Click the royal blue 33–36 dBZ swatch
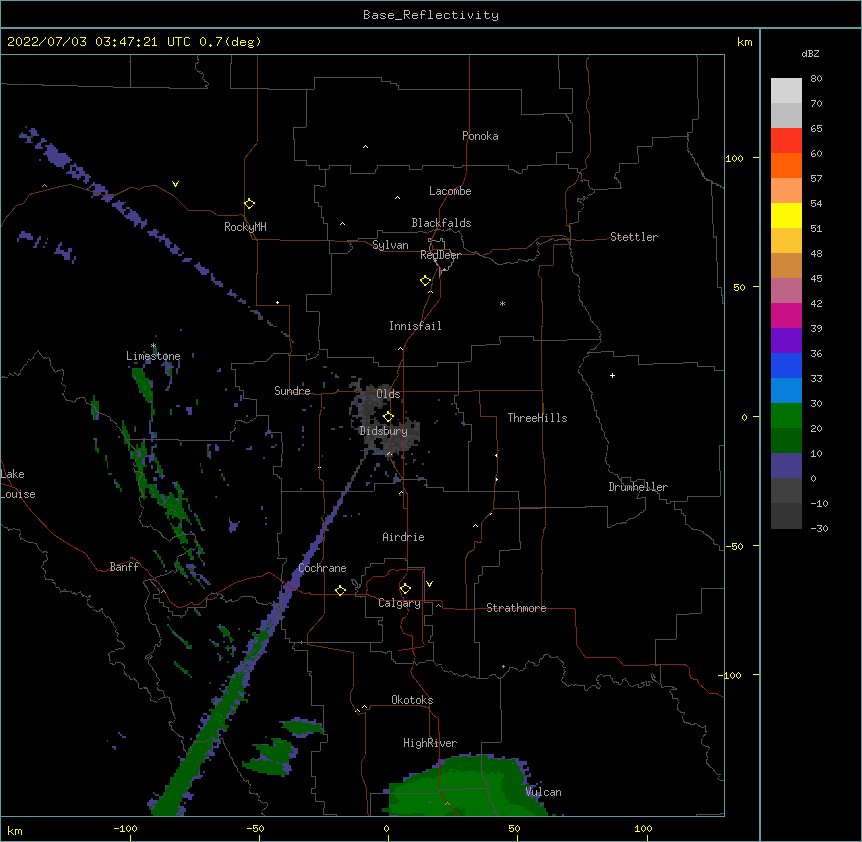The height and width of the screenshot is (842, 862). [x=786, y=366]
